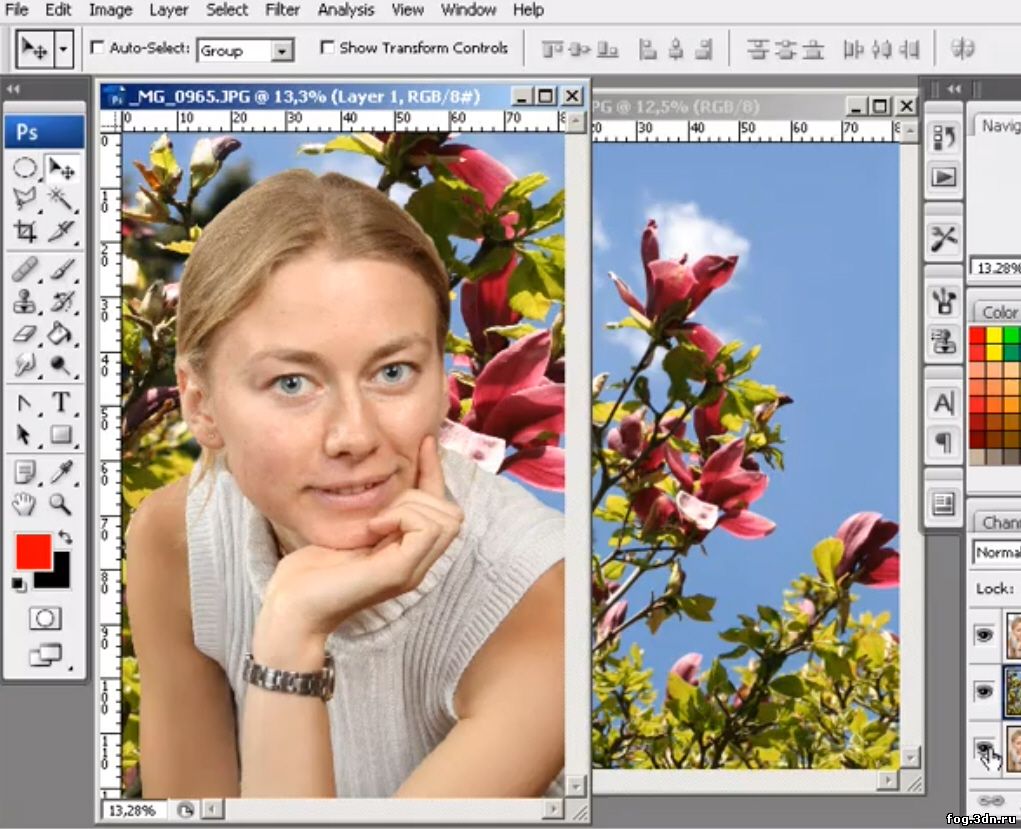Image resolution: width=1021 pixels, height=829 pixels.
Task: Open the Window menu
Action: (x=468, y=10)
